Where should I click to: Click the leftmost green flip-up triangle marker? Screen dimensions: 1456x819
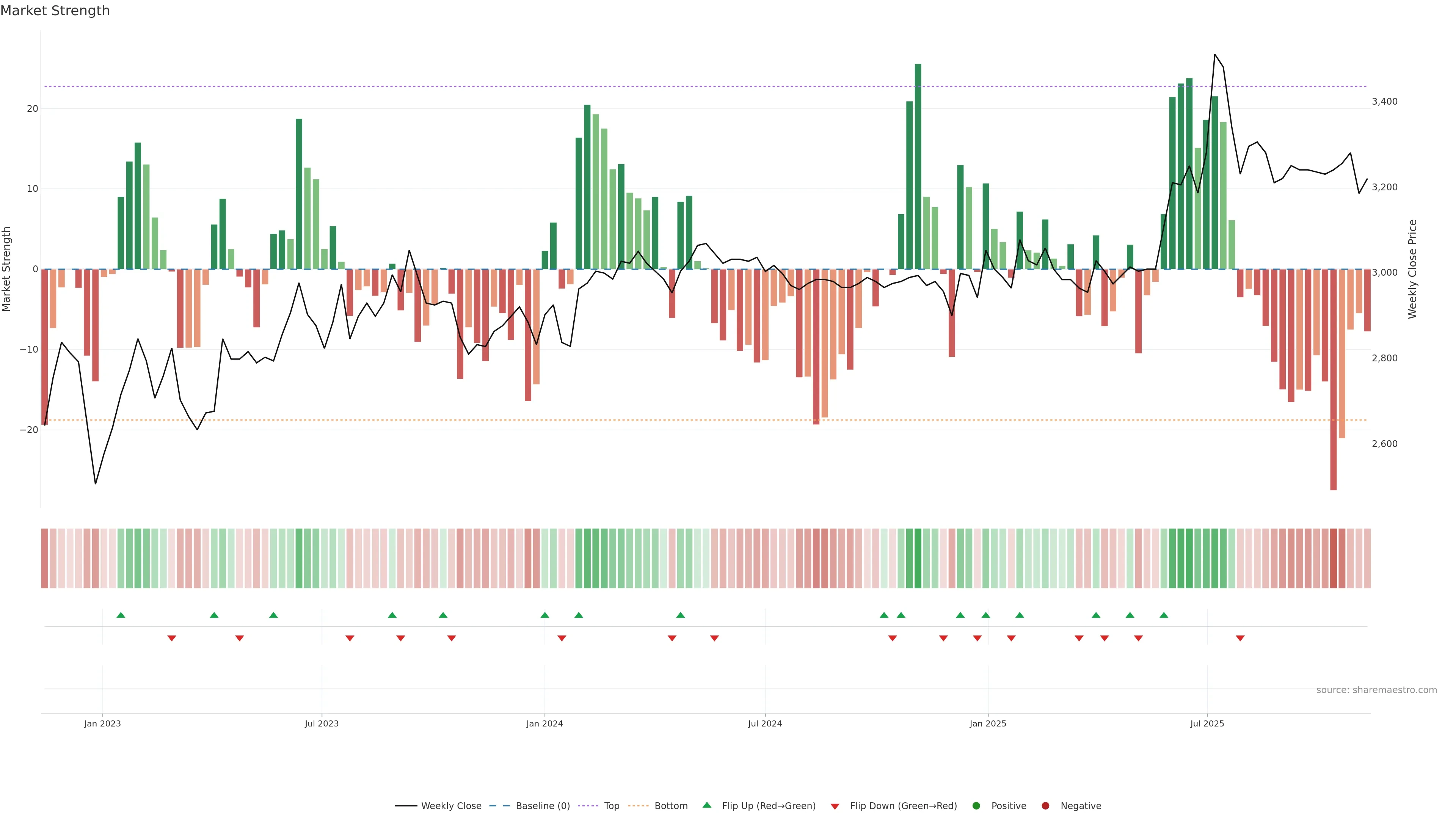[x=121, y=615]
